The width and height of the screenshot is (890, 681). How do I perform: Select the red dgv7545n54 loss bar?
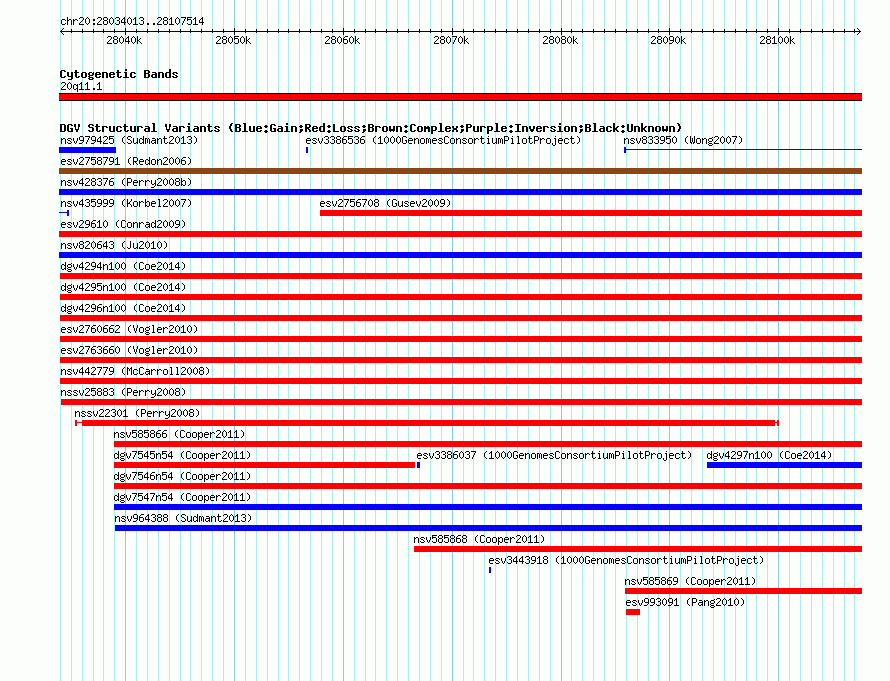(265, 465)
